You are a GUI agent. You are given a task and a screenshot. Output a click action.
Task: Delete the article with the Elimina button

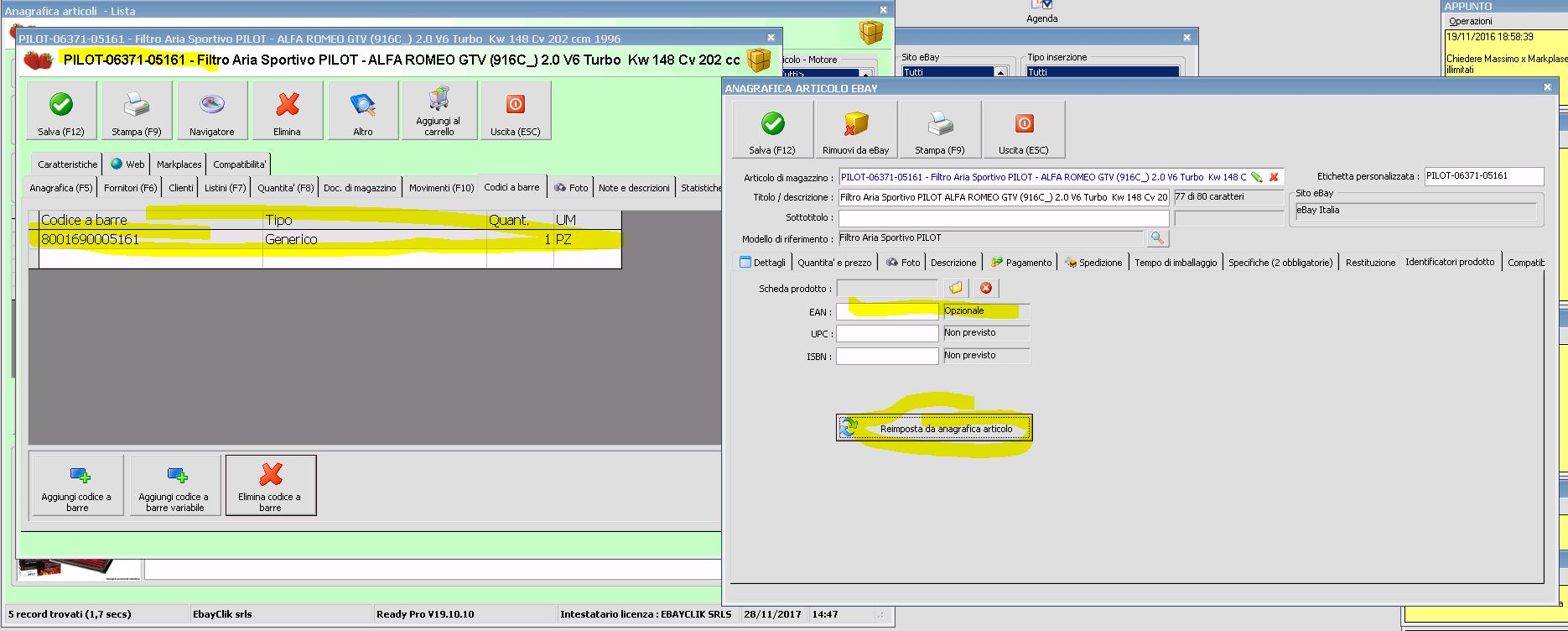[x=287, y=111]
